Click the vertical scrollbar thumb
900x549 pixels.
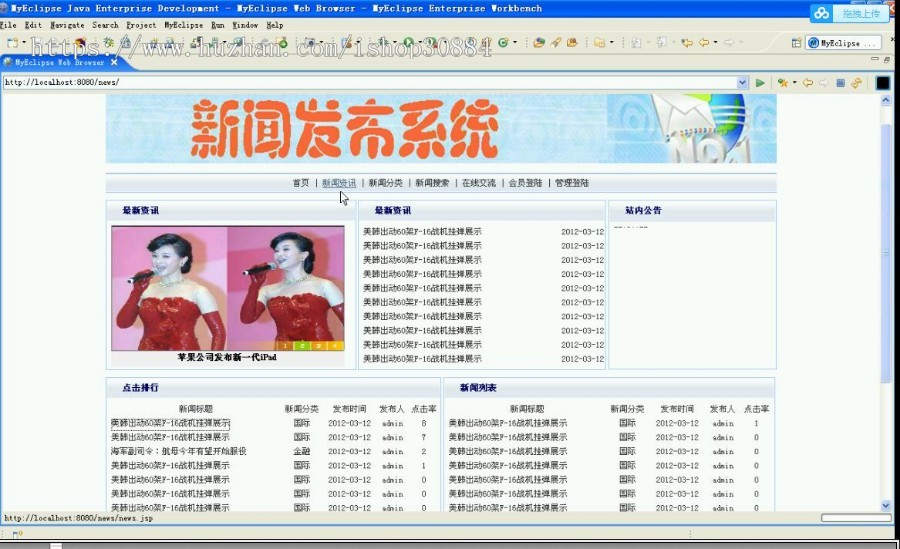pos(886,253)
